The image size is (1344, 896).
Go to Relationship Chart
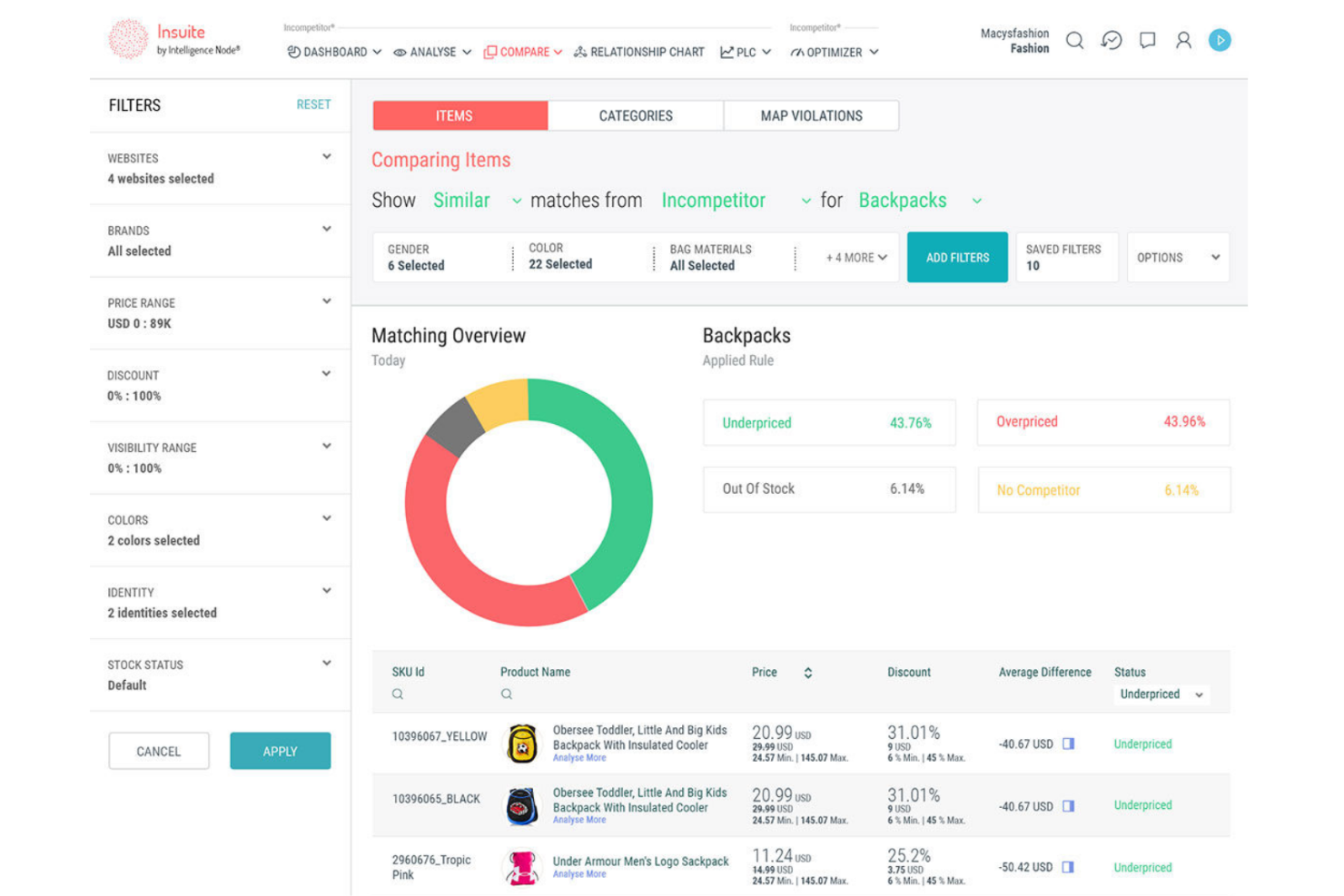coord(639,52)
